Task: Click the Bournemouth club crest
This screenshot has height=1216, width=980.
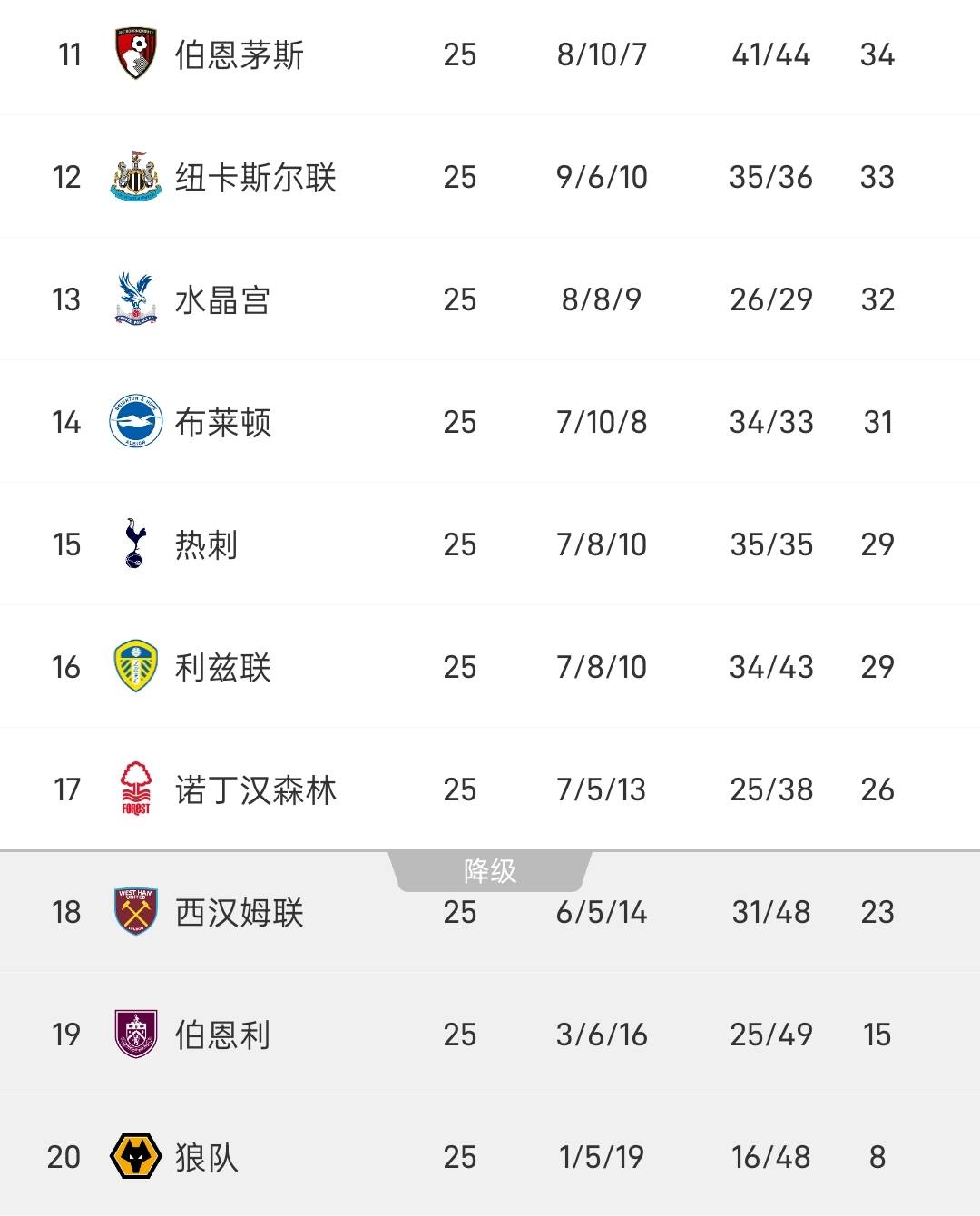Action: [x=136, y=54]
